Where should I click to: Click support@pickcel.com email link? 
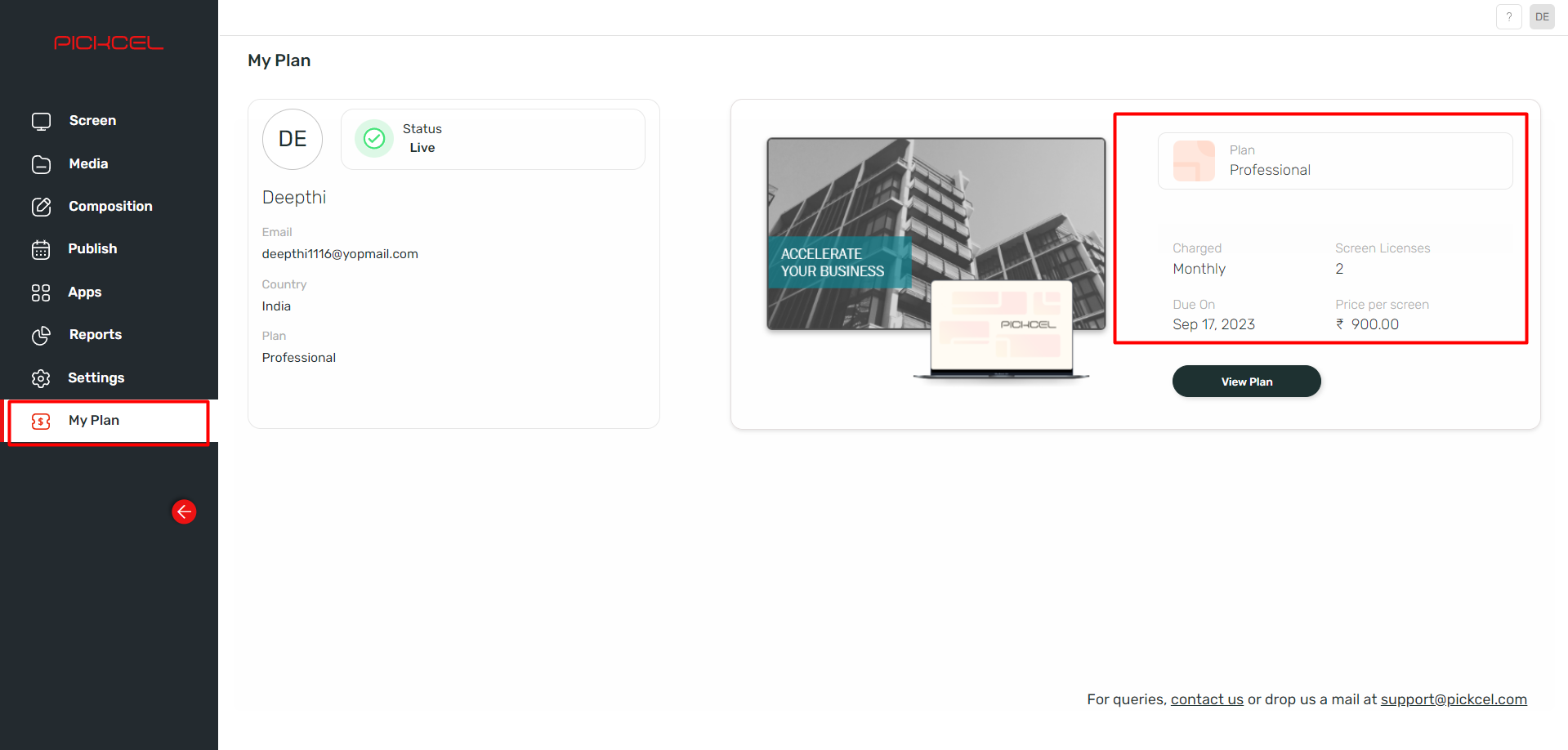(x=1454, y=699)
